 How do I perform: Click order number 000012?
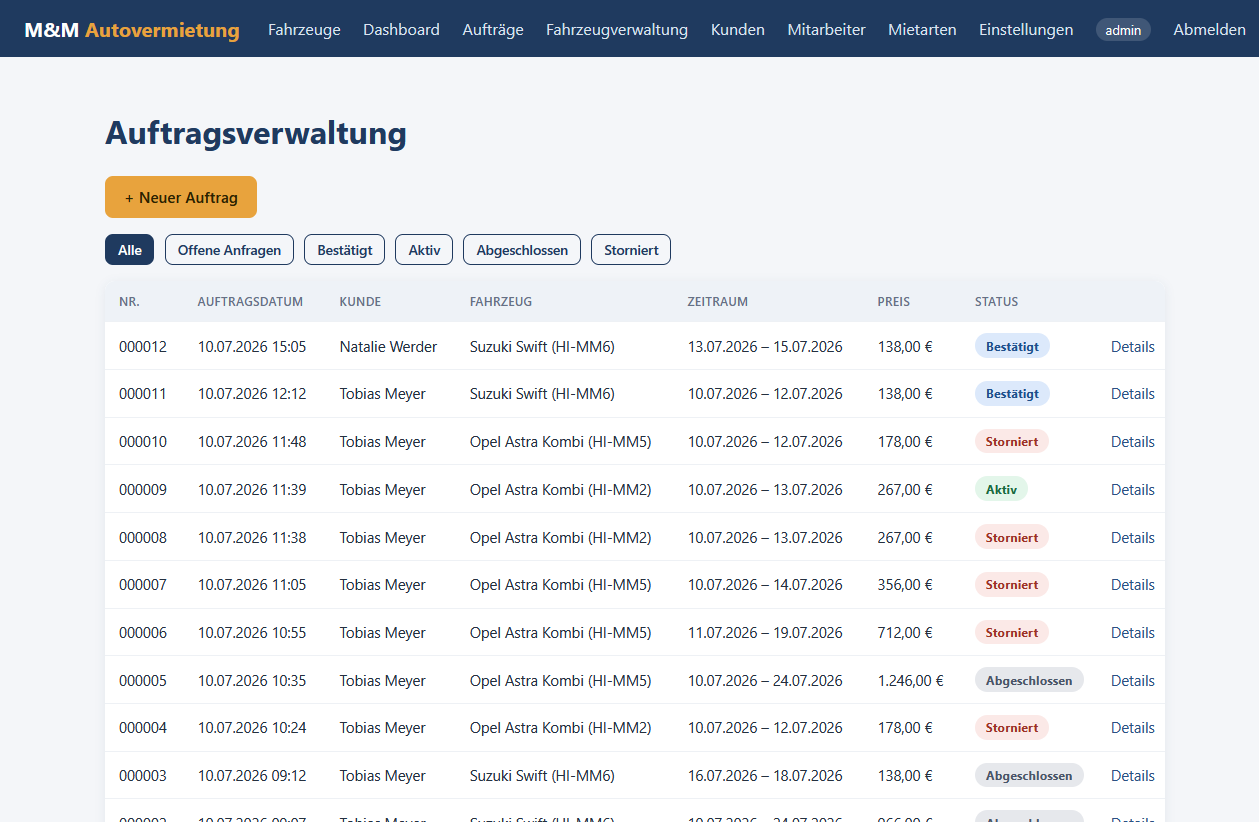point(143,347)
